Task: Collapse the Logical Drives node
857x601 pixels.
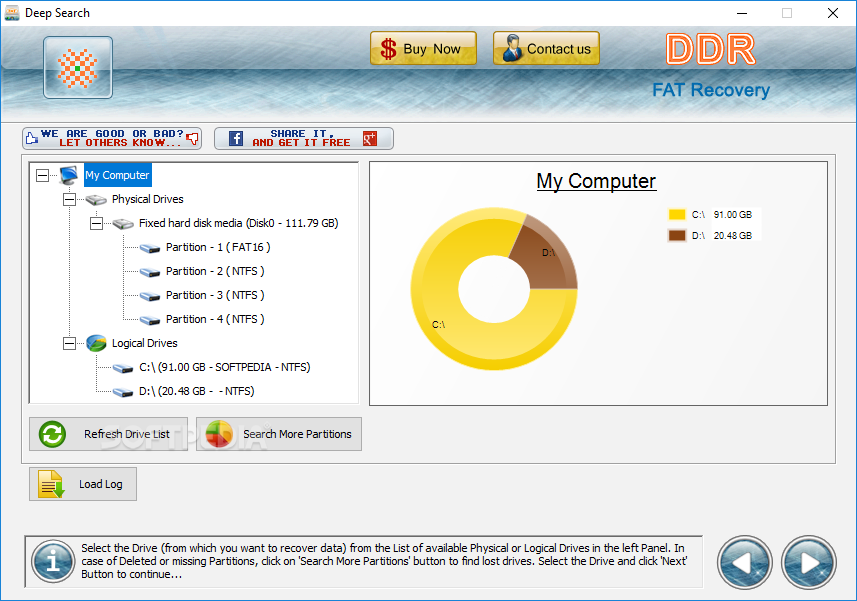Action: 69,343
